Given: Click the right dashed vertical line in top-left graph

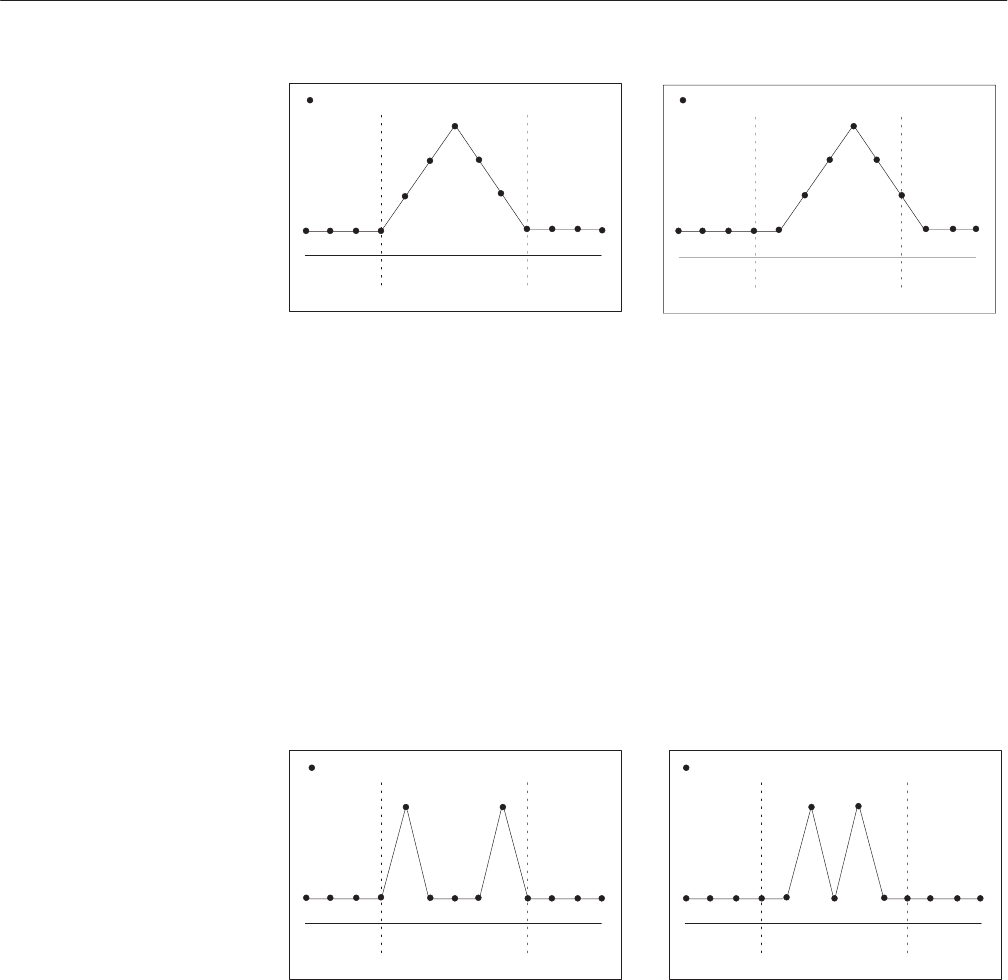Looking at the screenshot, I should pos(527,160).
